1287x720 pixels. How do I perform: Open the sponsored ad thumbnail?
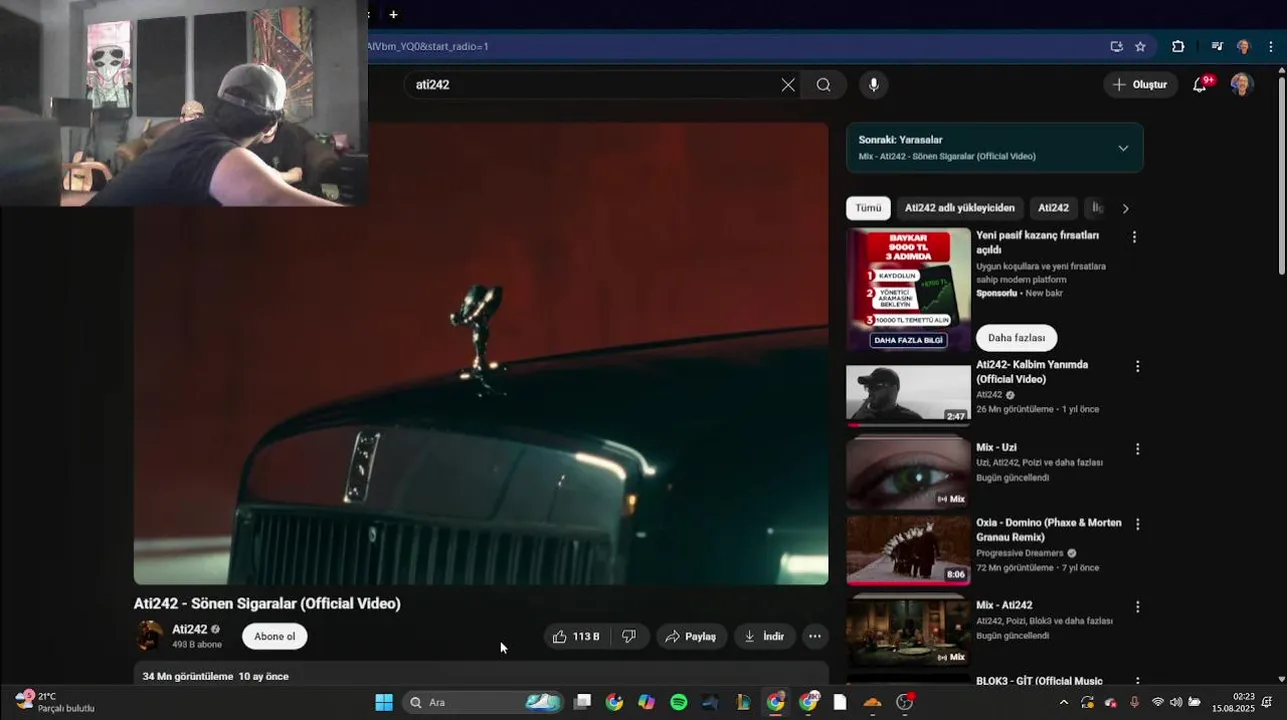(x=908, y=289)
